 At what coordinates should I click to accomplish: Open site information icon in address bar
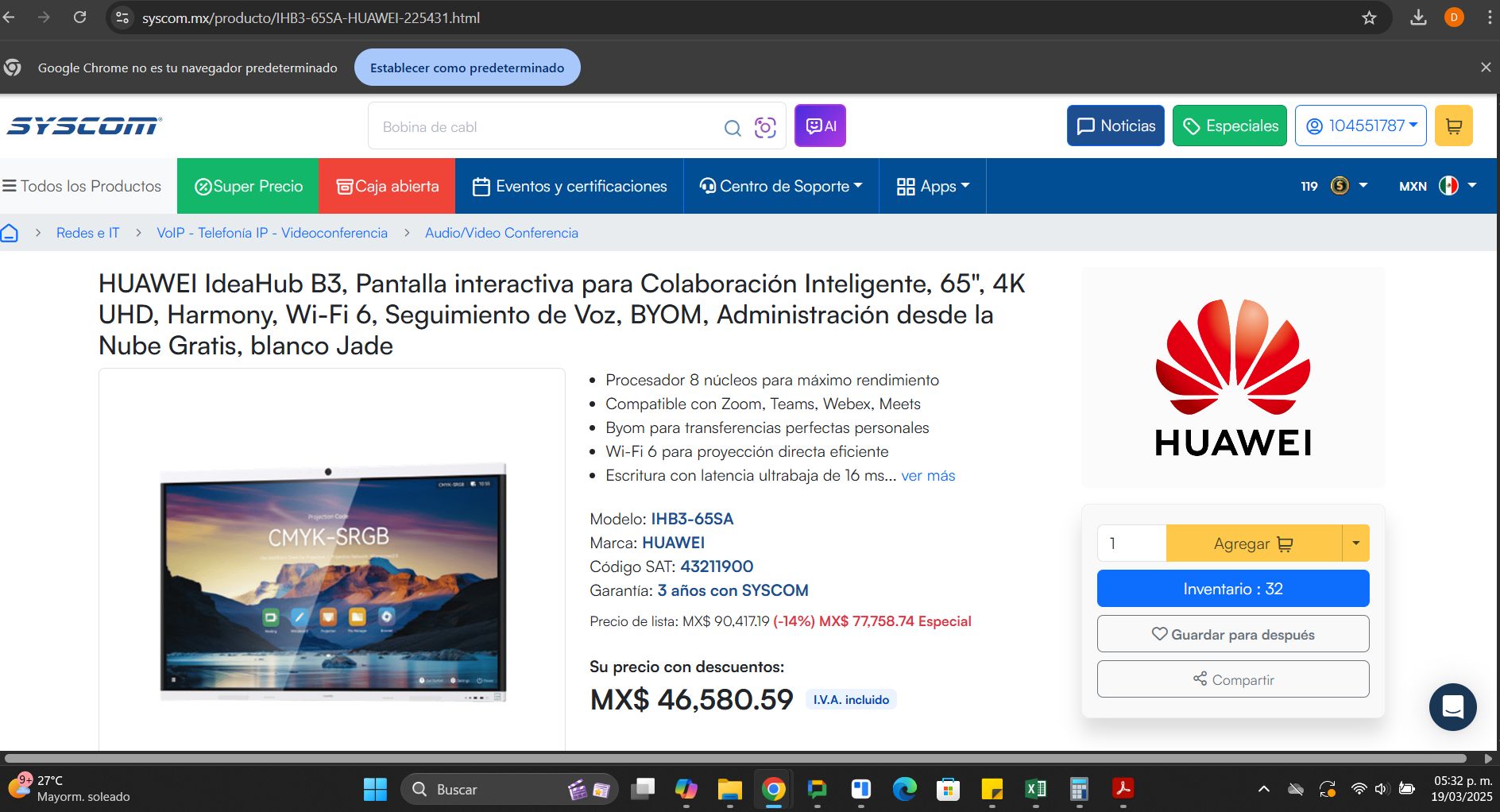point(122,17)
